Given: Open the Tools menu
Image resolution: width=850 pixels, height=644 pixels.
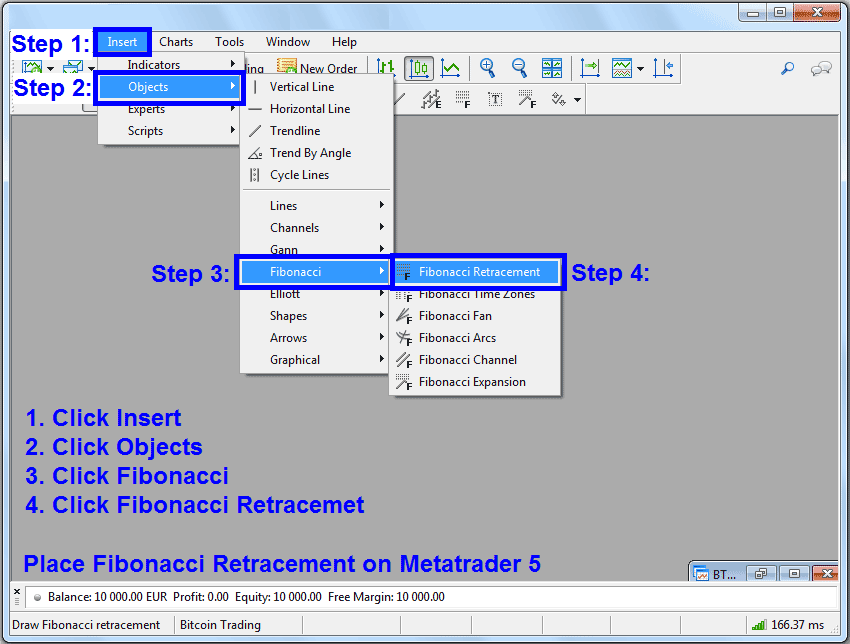Looking at the screenshot, I should click(x=229, y=42).
